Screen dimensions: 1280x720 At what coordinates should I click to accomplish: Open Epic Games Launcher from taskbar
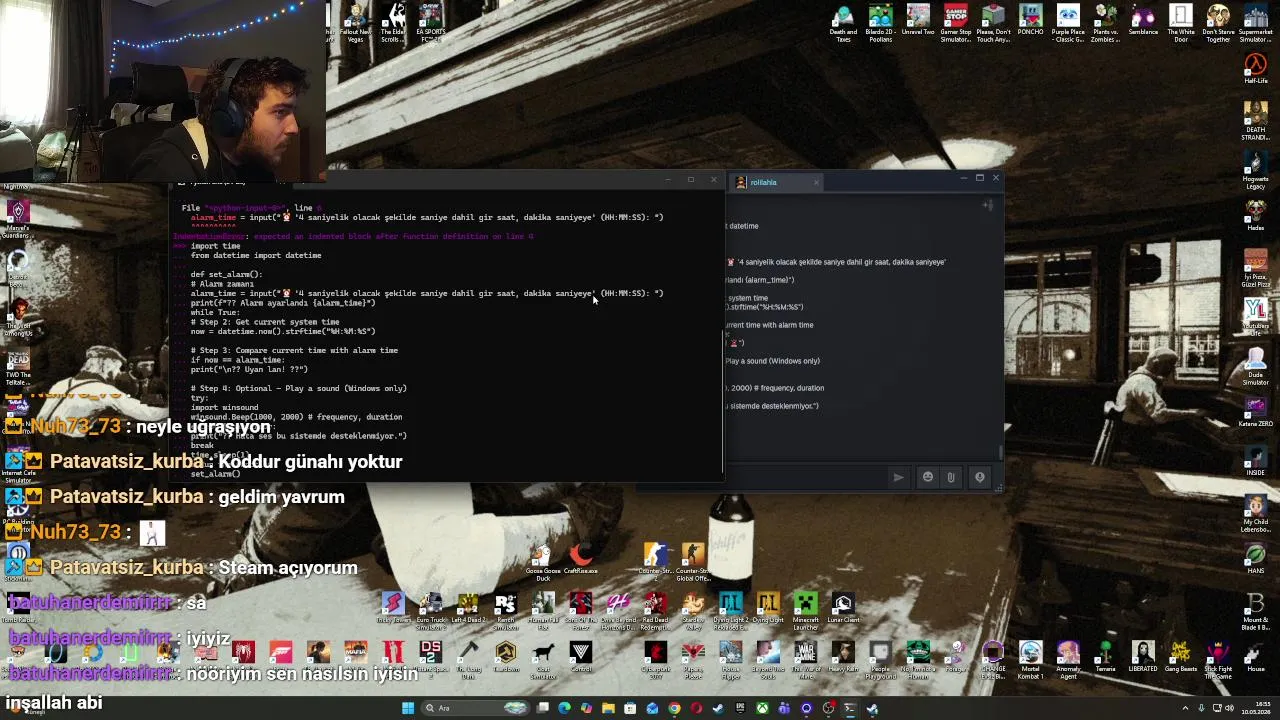click(x=740, y=709)
